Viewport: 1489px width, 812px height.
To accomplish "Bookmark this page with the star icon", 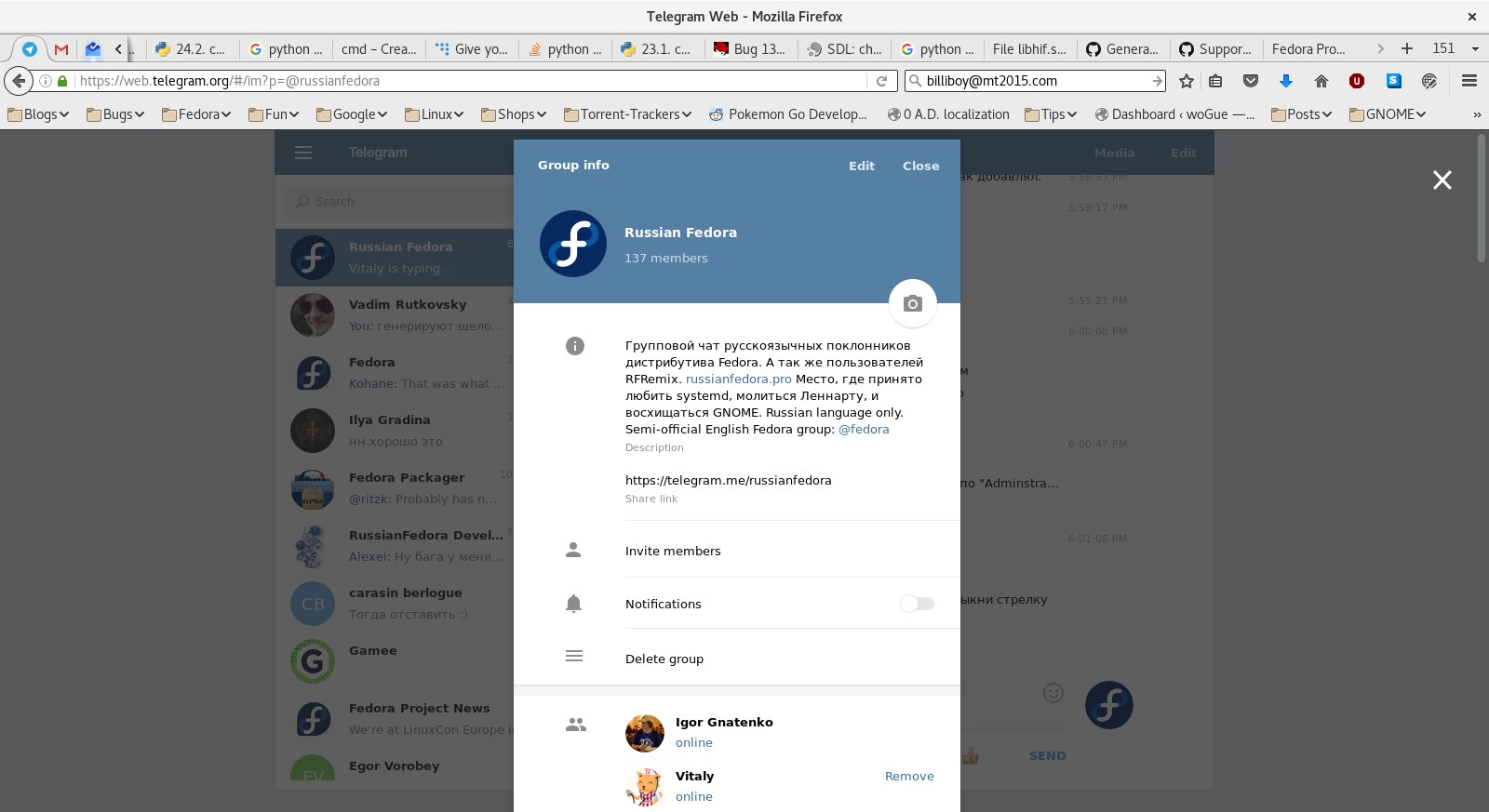I will (1187, 81).
